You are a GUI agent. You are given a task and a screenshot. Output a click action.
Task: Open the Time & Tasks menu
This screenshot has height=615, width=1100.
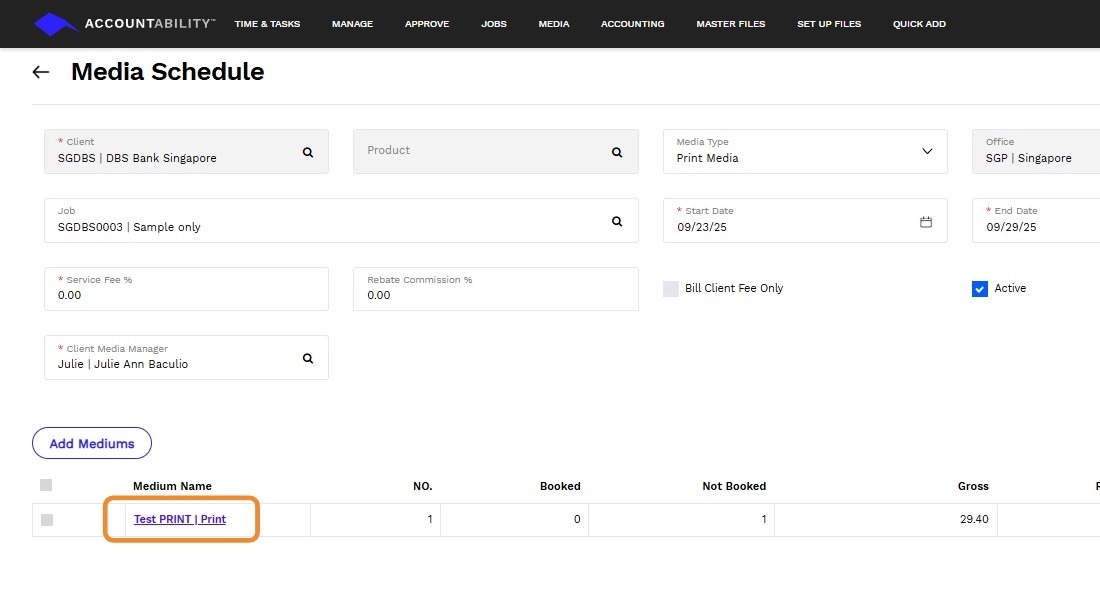[x=267, y=24]
